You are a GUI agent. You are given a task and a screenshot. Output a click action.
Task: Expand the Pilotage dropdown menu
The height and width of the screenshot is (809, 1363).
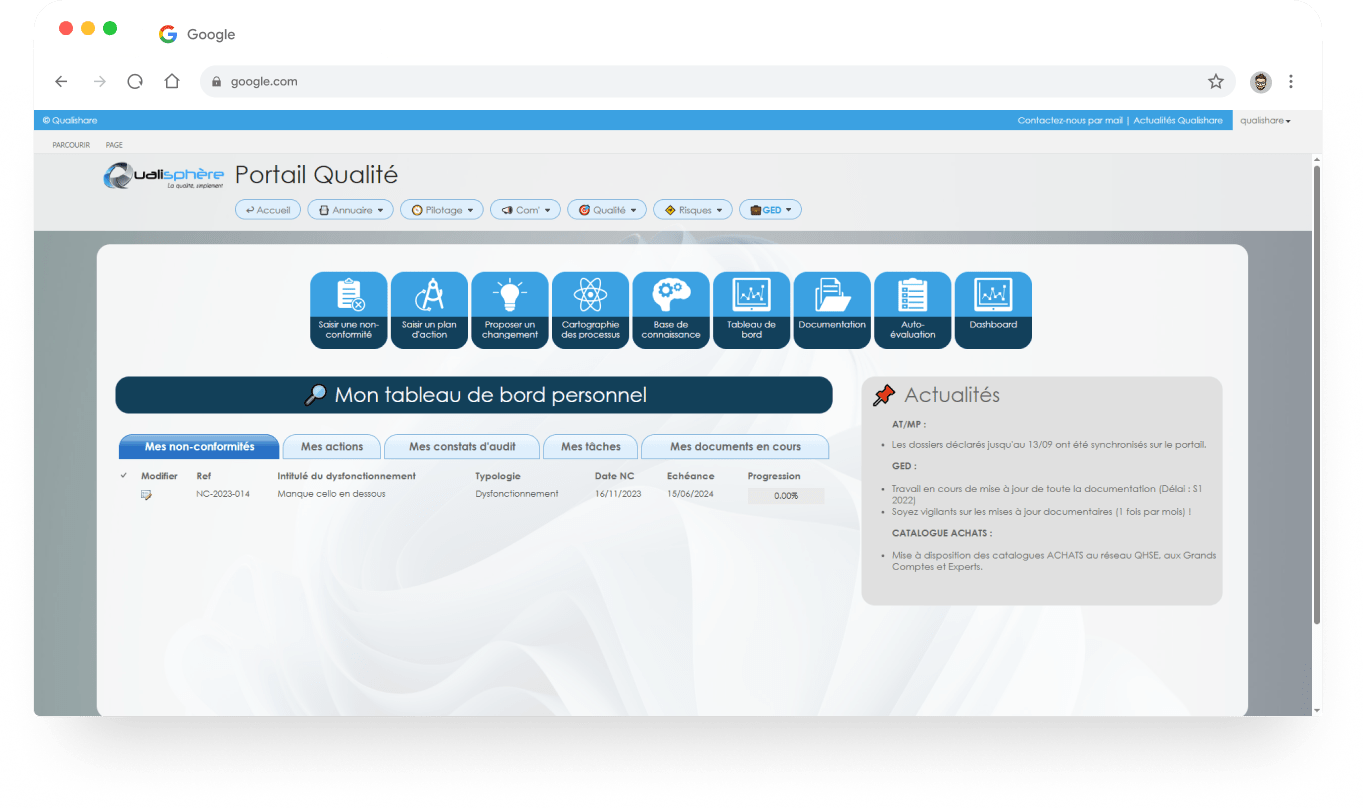441,209
